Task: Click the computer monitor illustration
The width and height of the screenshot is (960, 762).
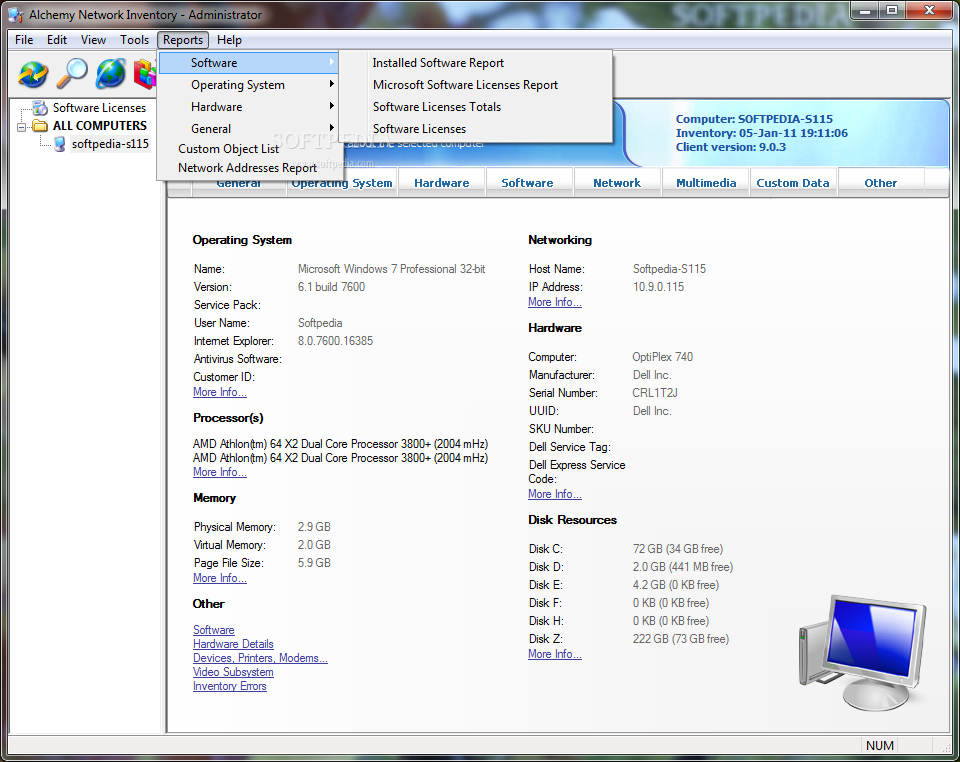Action: tap(862, 653)
